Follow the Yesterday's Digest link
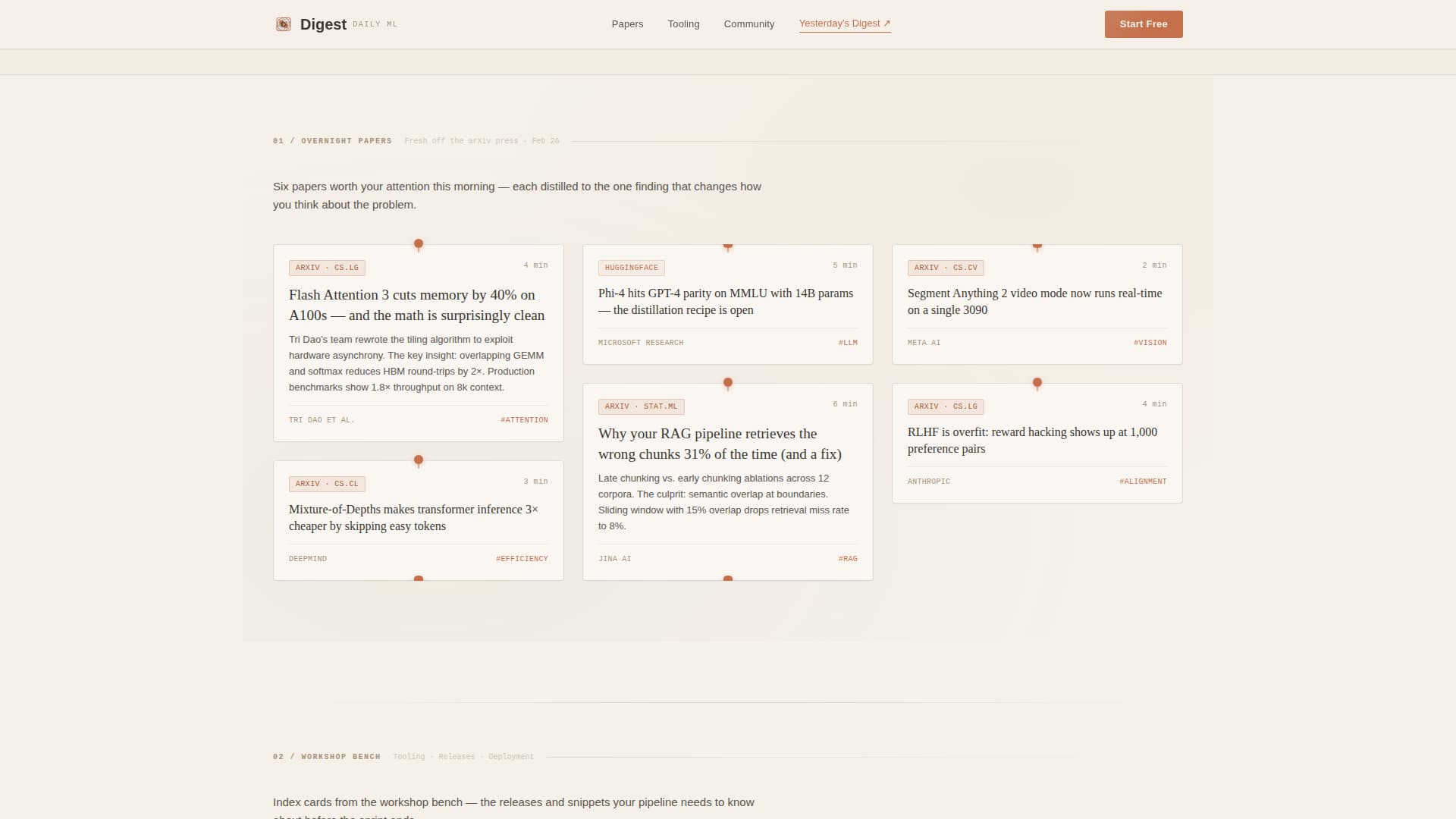This screenshot has height=819, width=1456. [844, 24]
